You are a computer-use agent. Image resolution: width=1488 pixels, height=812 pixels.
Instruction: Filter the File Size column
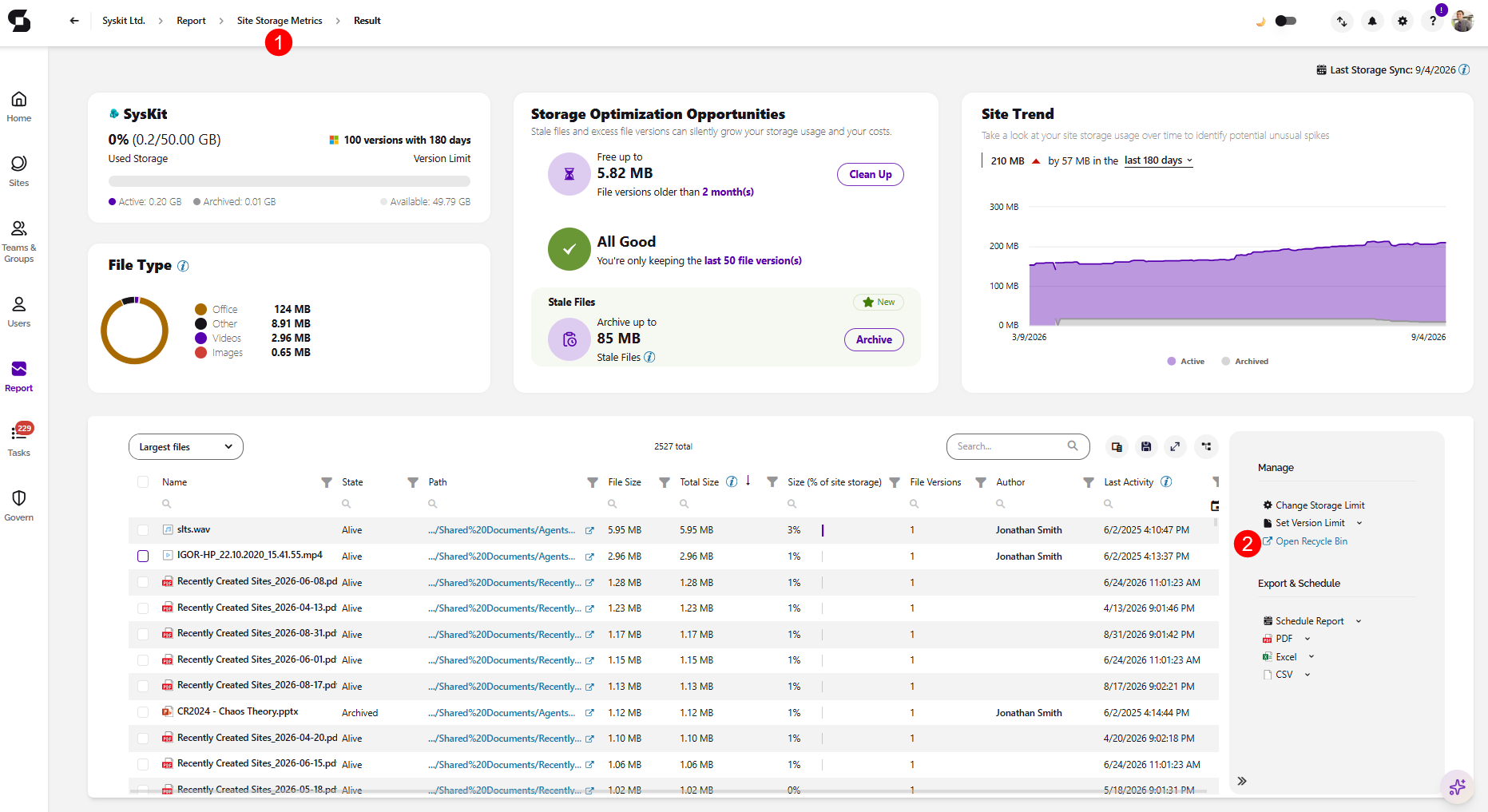665,482
